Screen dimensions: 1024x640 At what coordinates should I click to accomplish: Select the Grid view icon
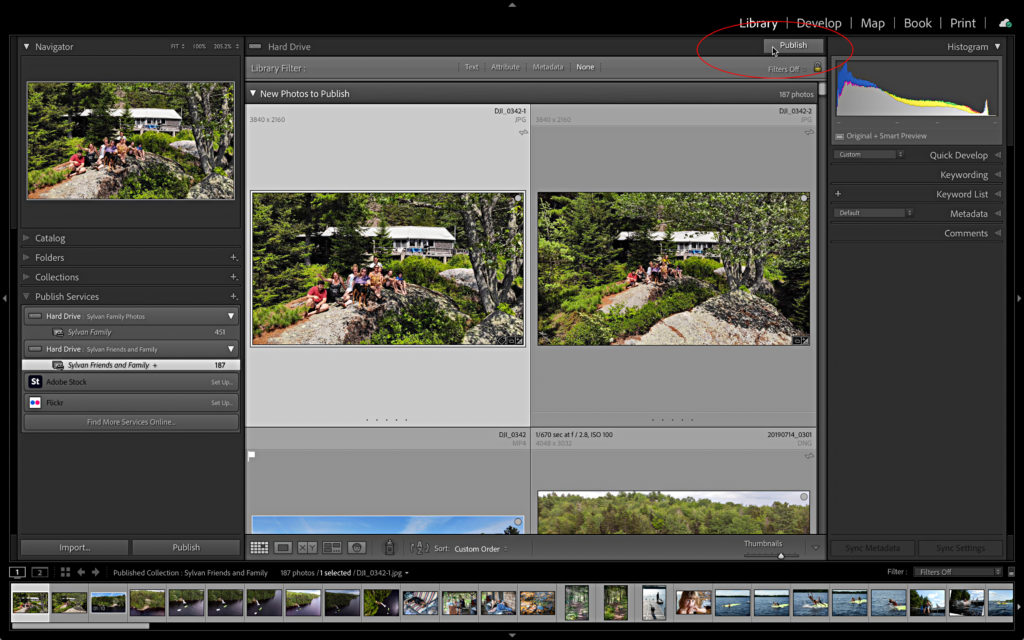(x=258, y=547)
